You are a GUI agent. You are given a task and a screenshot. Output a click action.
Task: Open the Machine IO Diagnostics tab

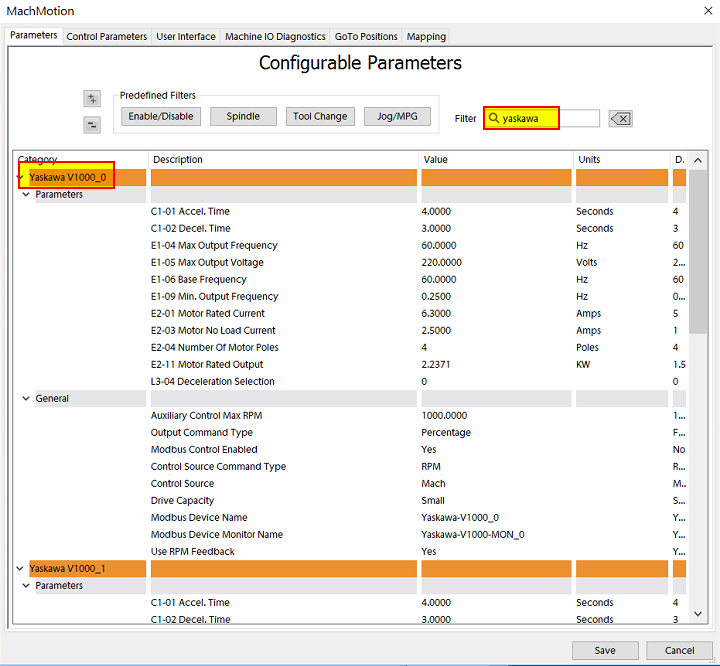[275, 36]
